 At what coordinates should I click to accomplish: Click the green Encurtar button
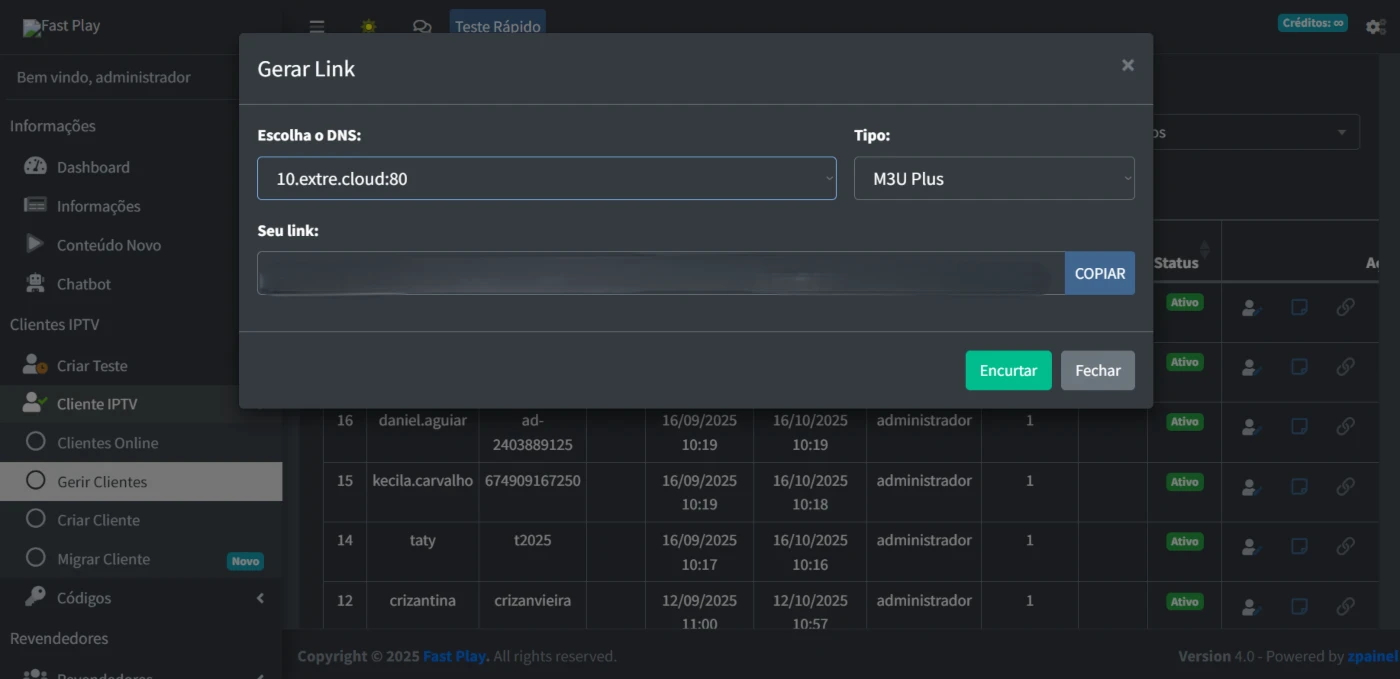pos(1008,370)
